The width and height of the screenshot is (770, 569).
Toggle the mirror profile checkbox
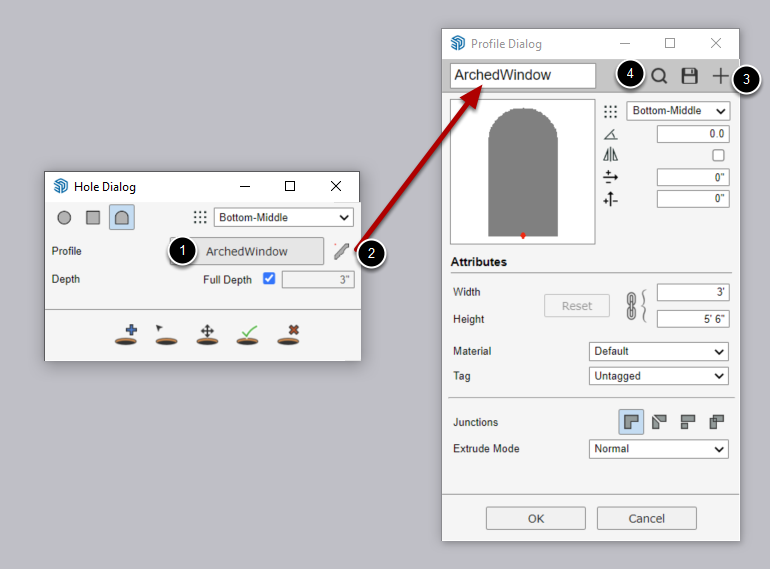coord(718,156)
